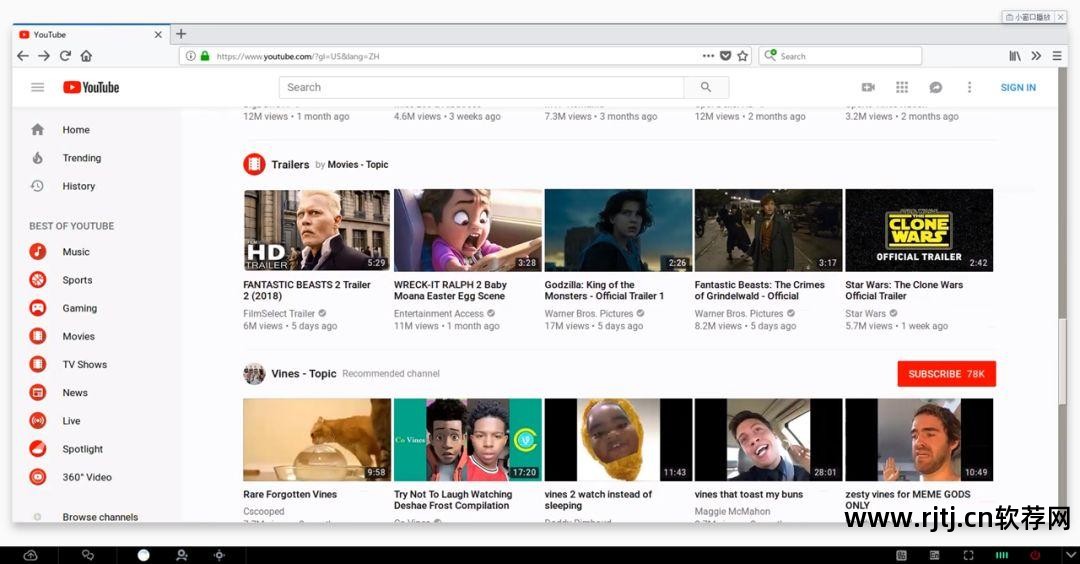Open the YouTube hamburger guide menu

click(x=38, y=87)
